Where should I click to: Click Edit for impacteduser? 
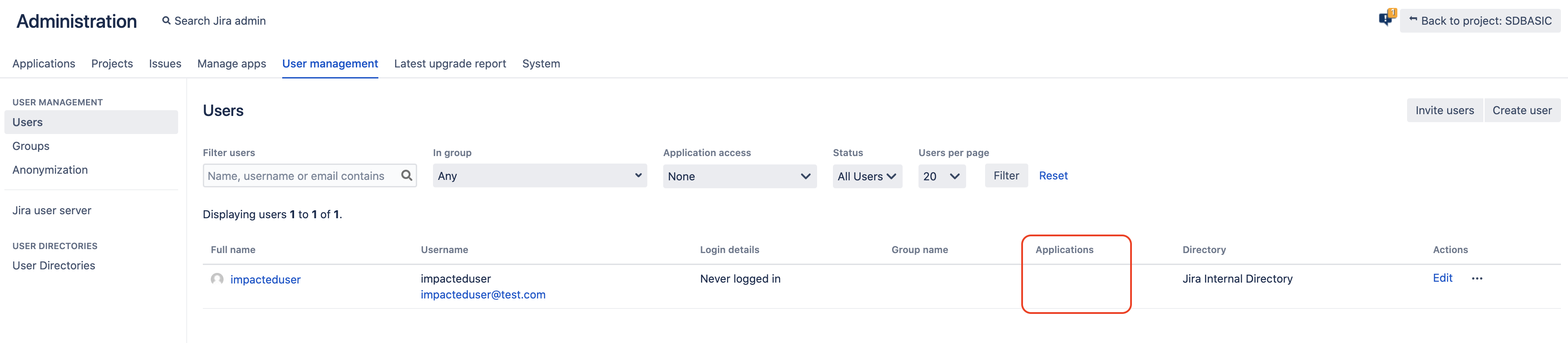coord(1442,278)
